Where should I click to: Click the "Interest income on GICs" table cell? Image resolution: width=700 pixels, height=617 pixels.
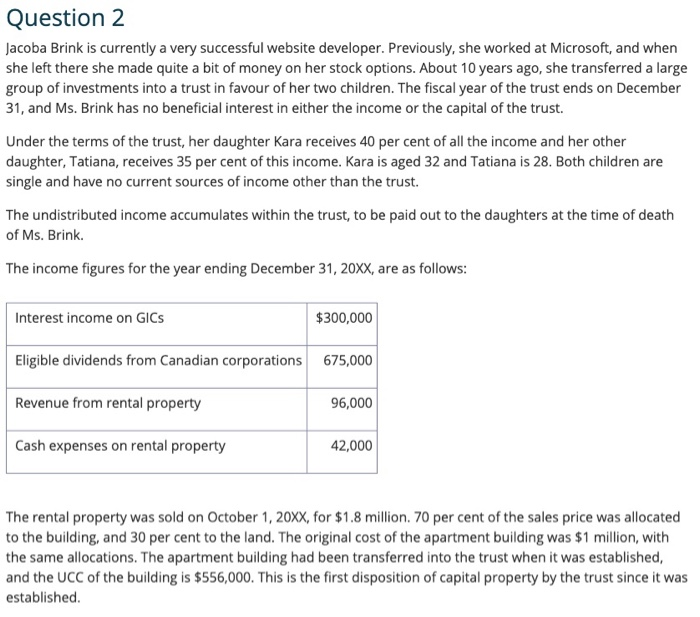coord(90,318)
